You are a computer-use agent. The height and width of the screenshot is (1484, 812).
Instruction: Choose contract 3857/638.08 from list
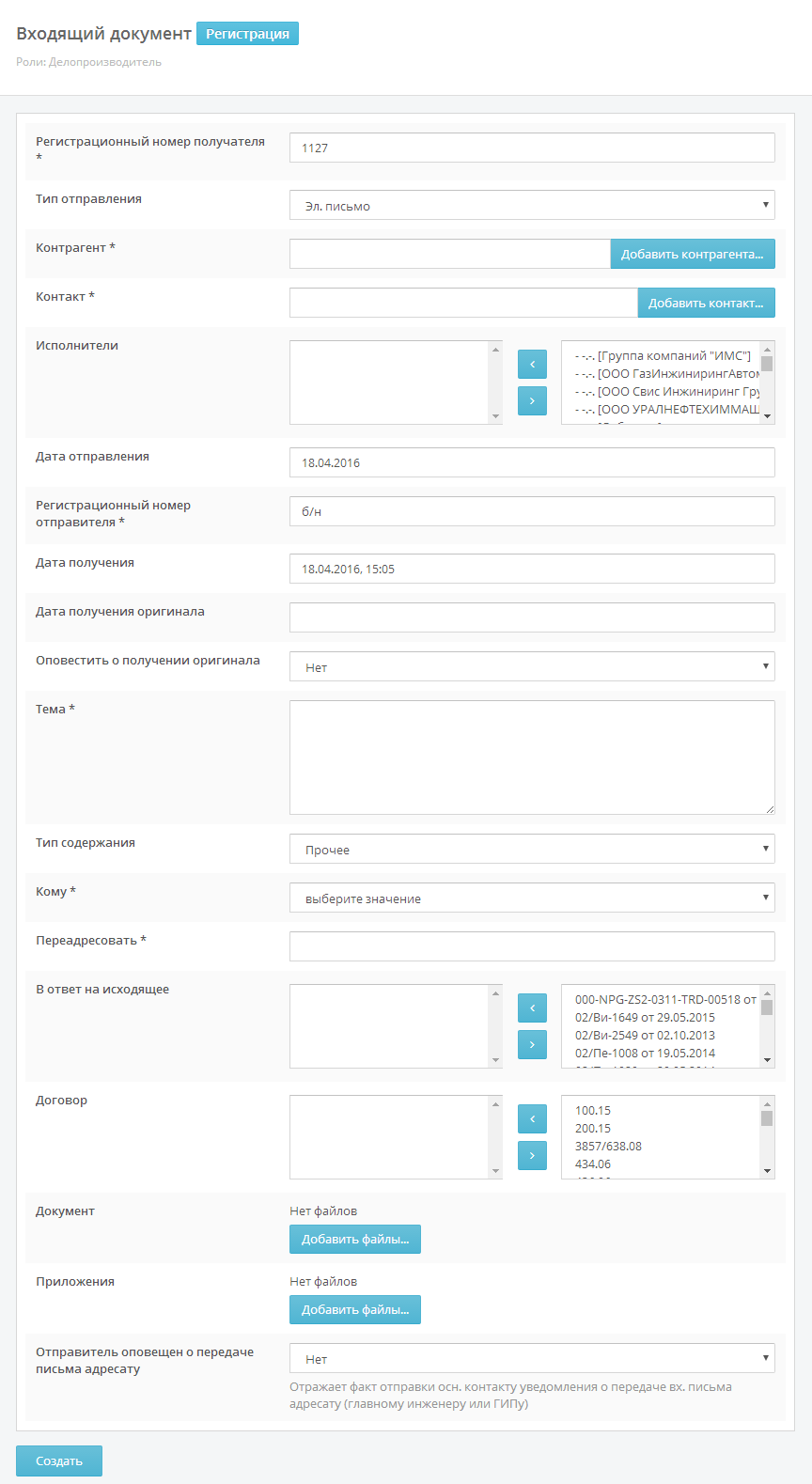(609, 1147)
